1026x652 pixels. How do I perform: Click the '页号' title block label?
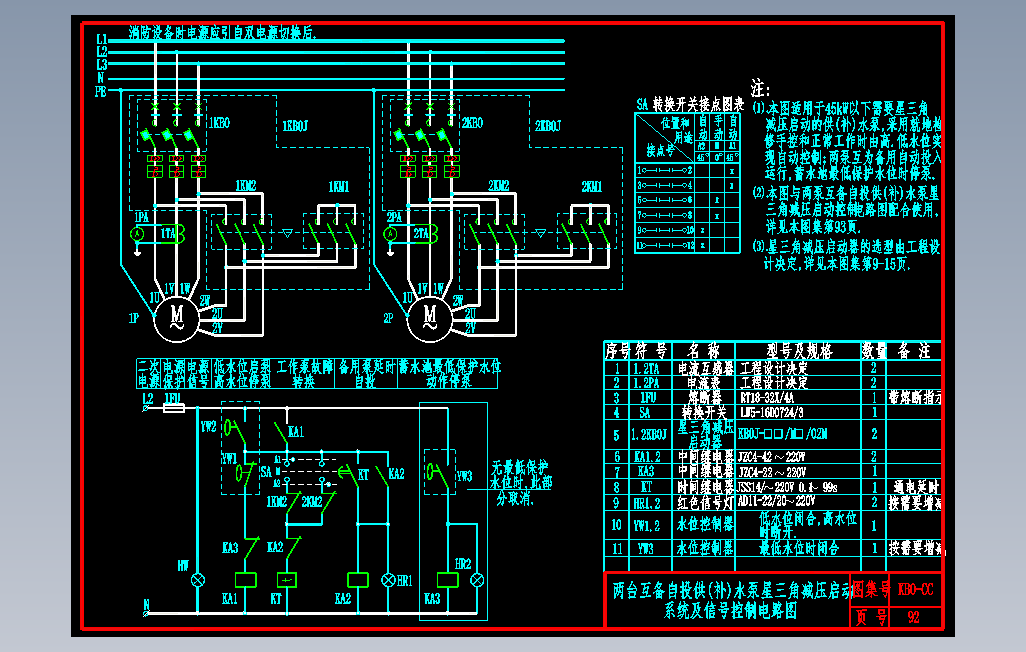[x=872, y=617]
